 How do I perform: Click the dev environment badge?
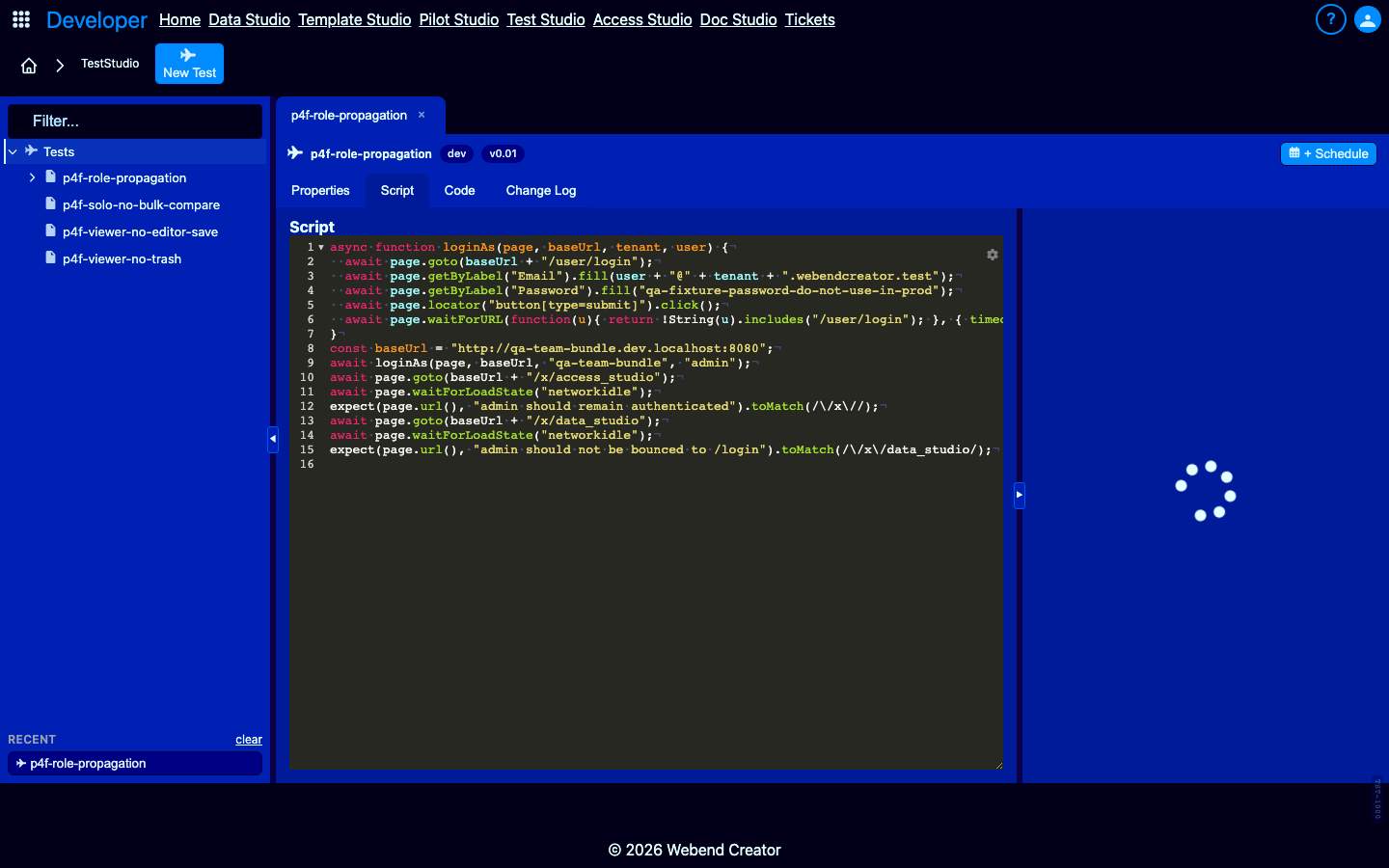(457, 153)
